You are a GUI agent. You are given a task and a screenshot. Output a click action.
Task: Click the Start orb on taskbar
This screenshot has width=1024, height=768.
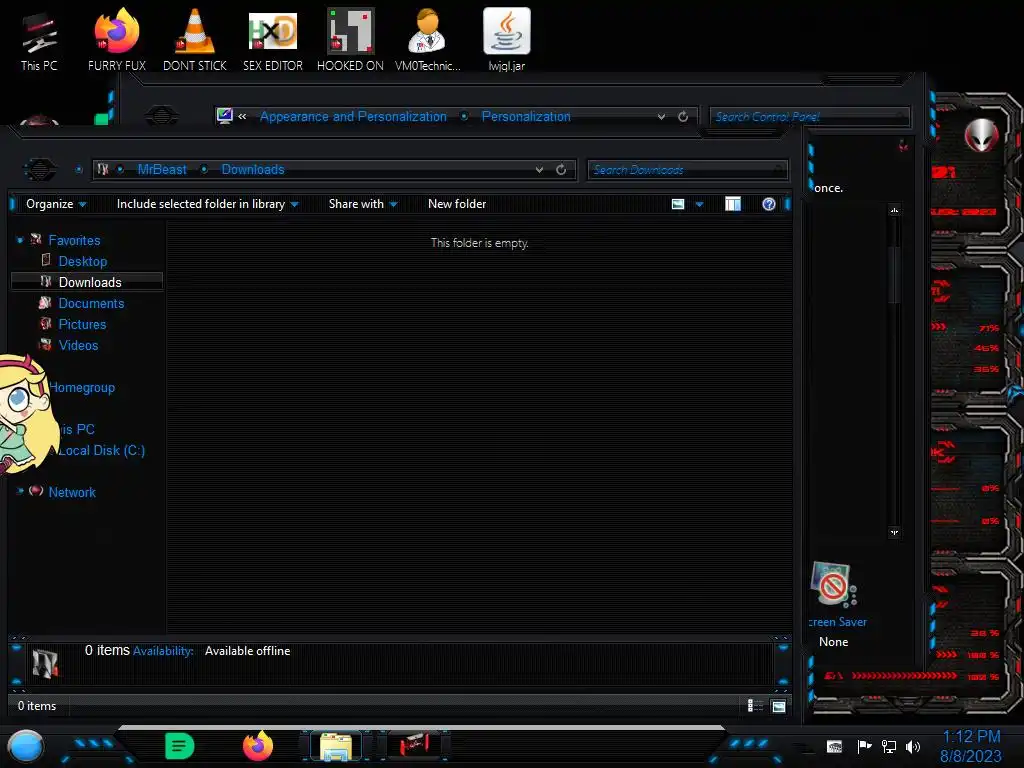click(26, 746)
